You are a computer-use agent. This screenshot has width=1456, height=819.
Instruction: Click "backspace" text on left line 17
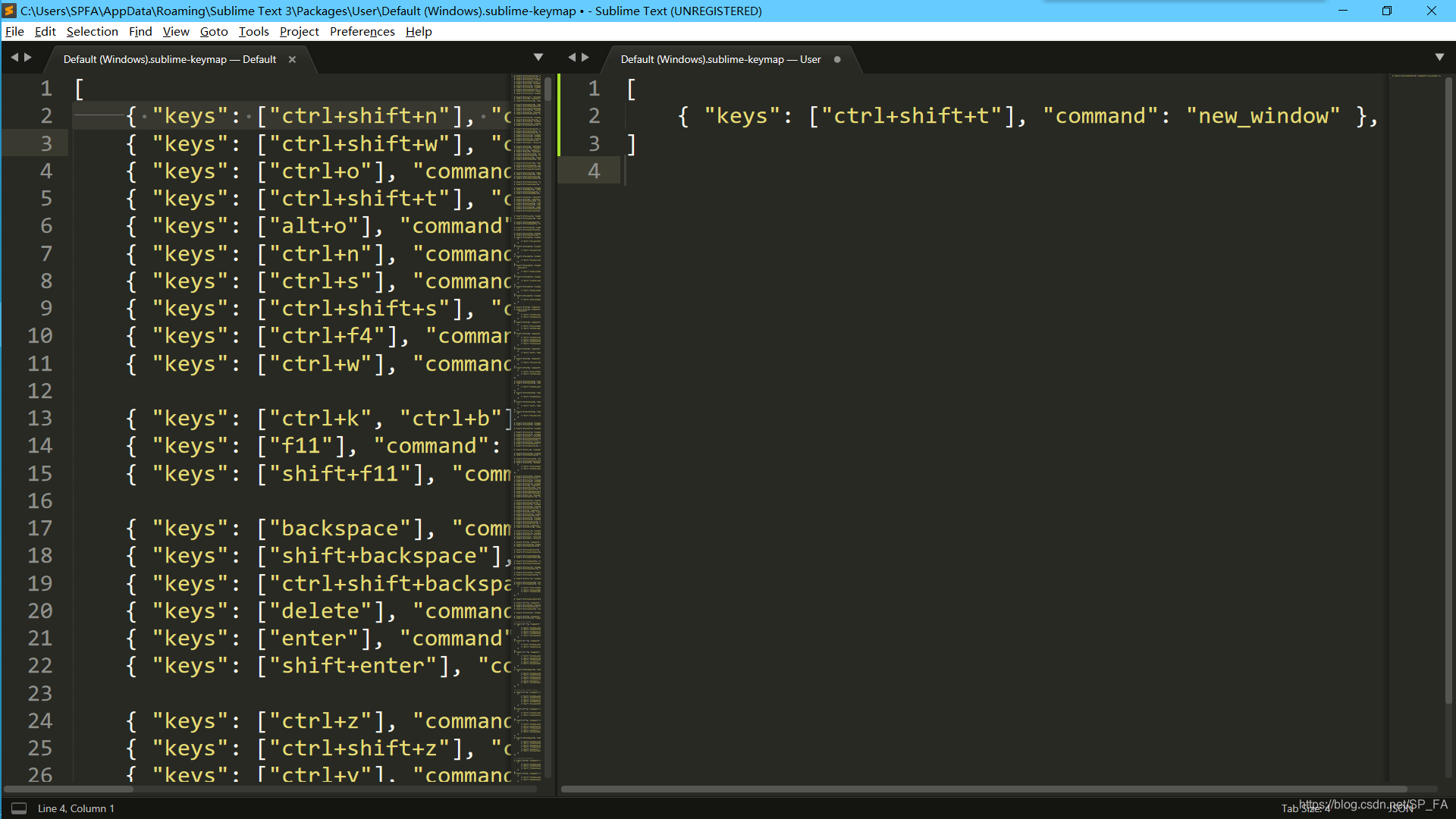tap(340, 529)
